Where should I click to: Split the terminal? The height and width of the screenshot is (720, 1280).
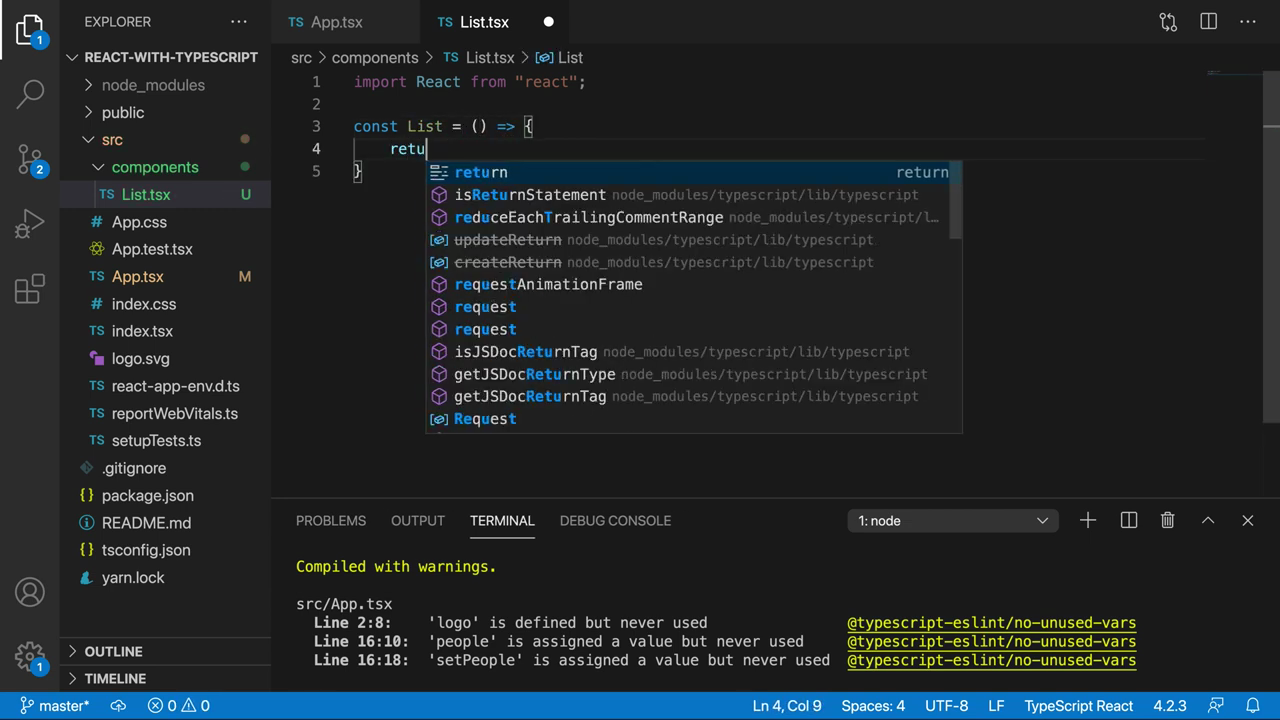(x=1128, y=520)
